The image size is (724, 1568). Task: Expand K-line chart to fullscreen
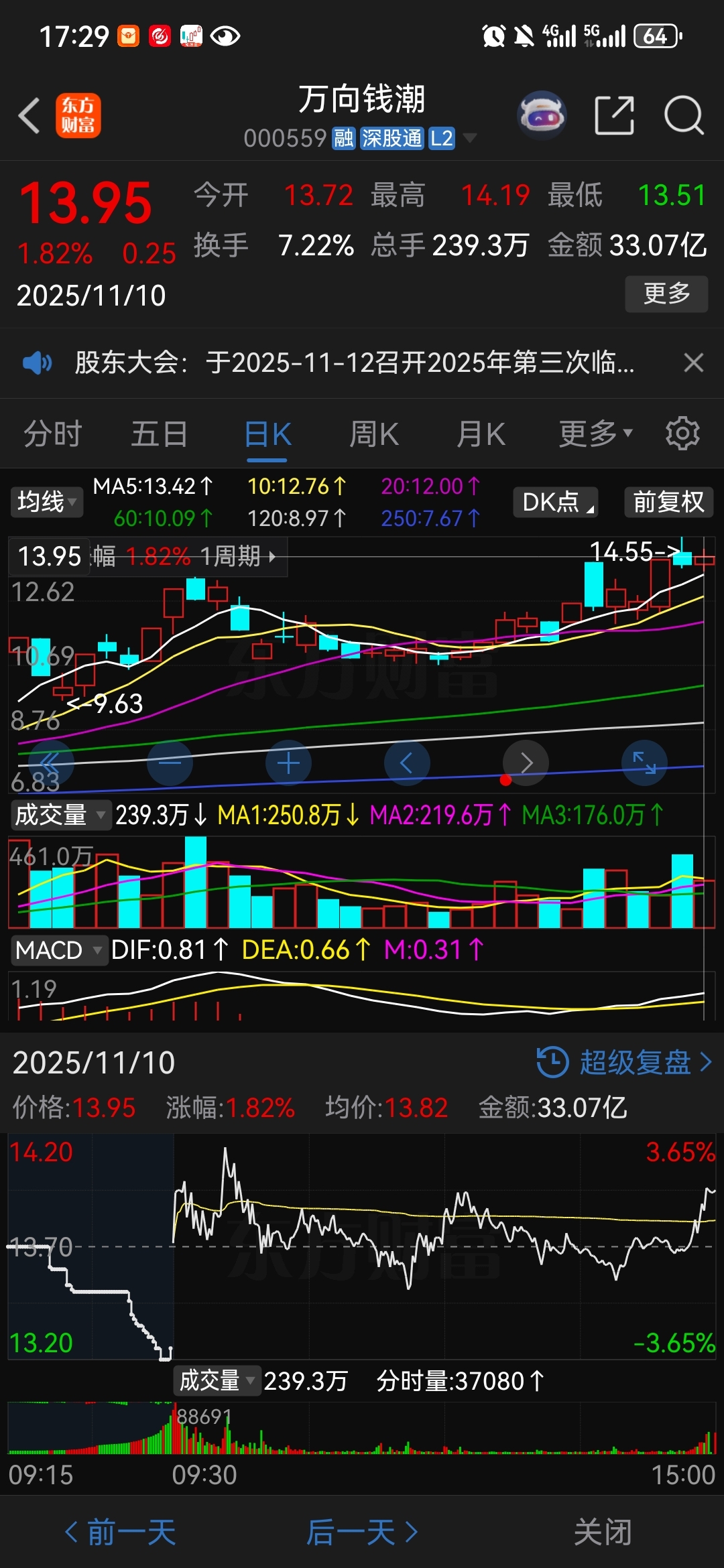click(644, 763)
